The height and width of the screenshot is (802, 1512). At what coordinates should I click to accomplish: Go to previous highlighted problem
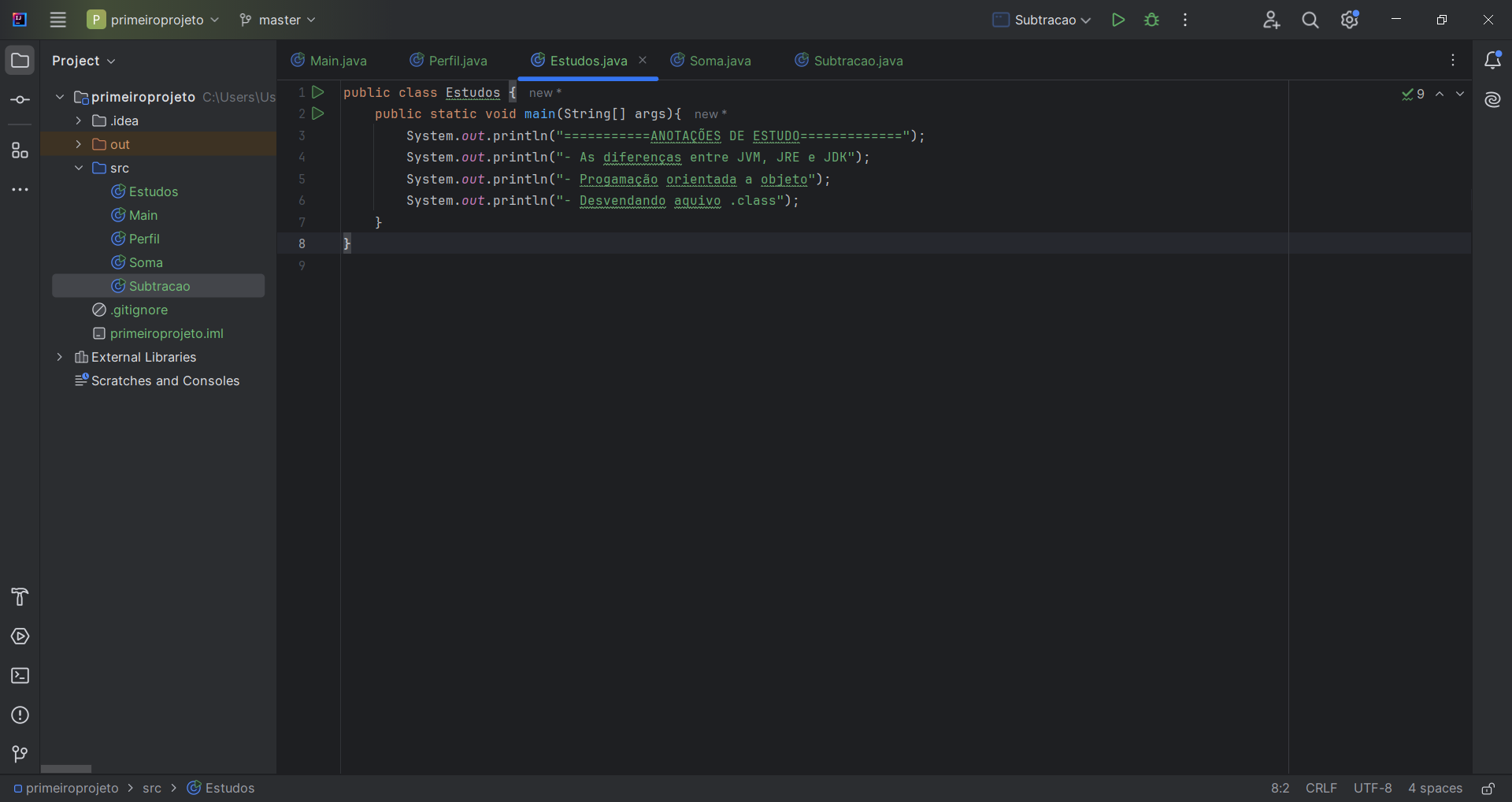pos(1440,94)
